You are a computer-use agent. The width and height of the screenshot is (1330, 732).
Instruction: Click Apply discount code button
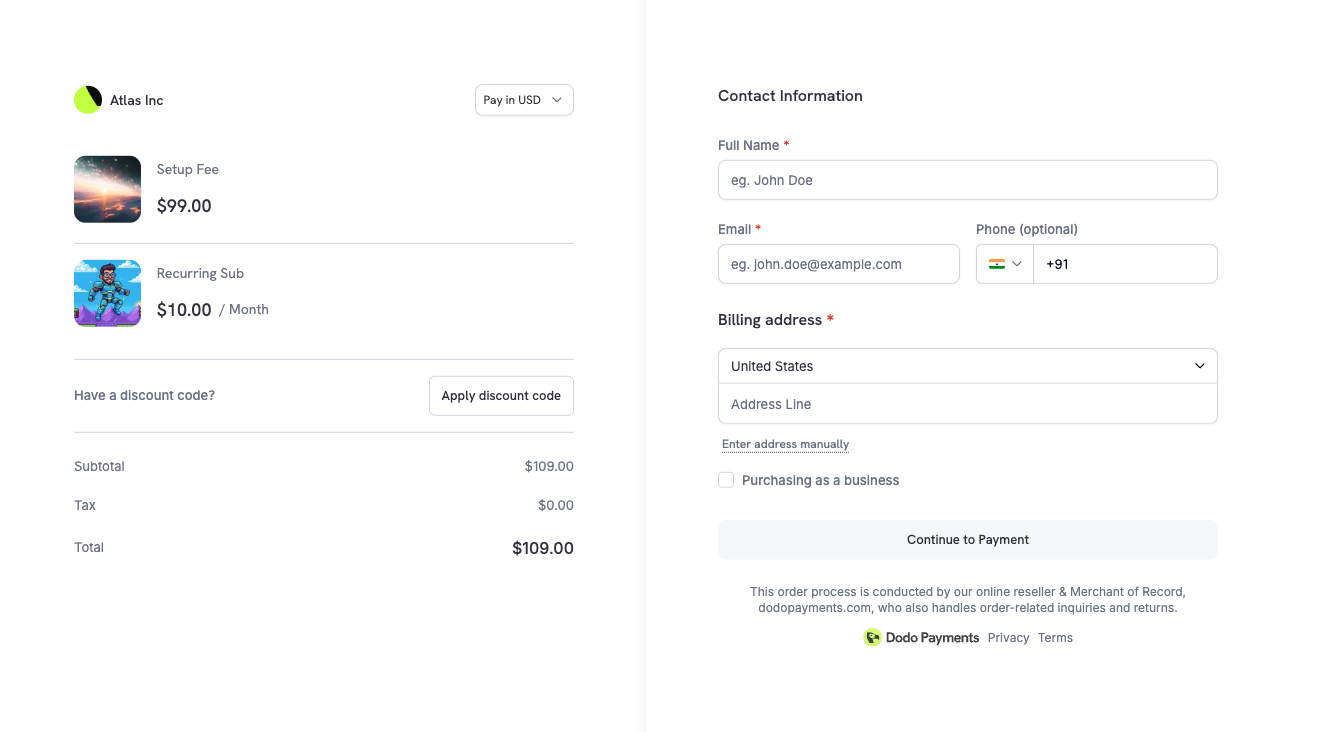click(501, 396)
